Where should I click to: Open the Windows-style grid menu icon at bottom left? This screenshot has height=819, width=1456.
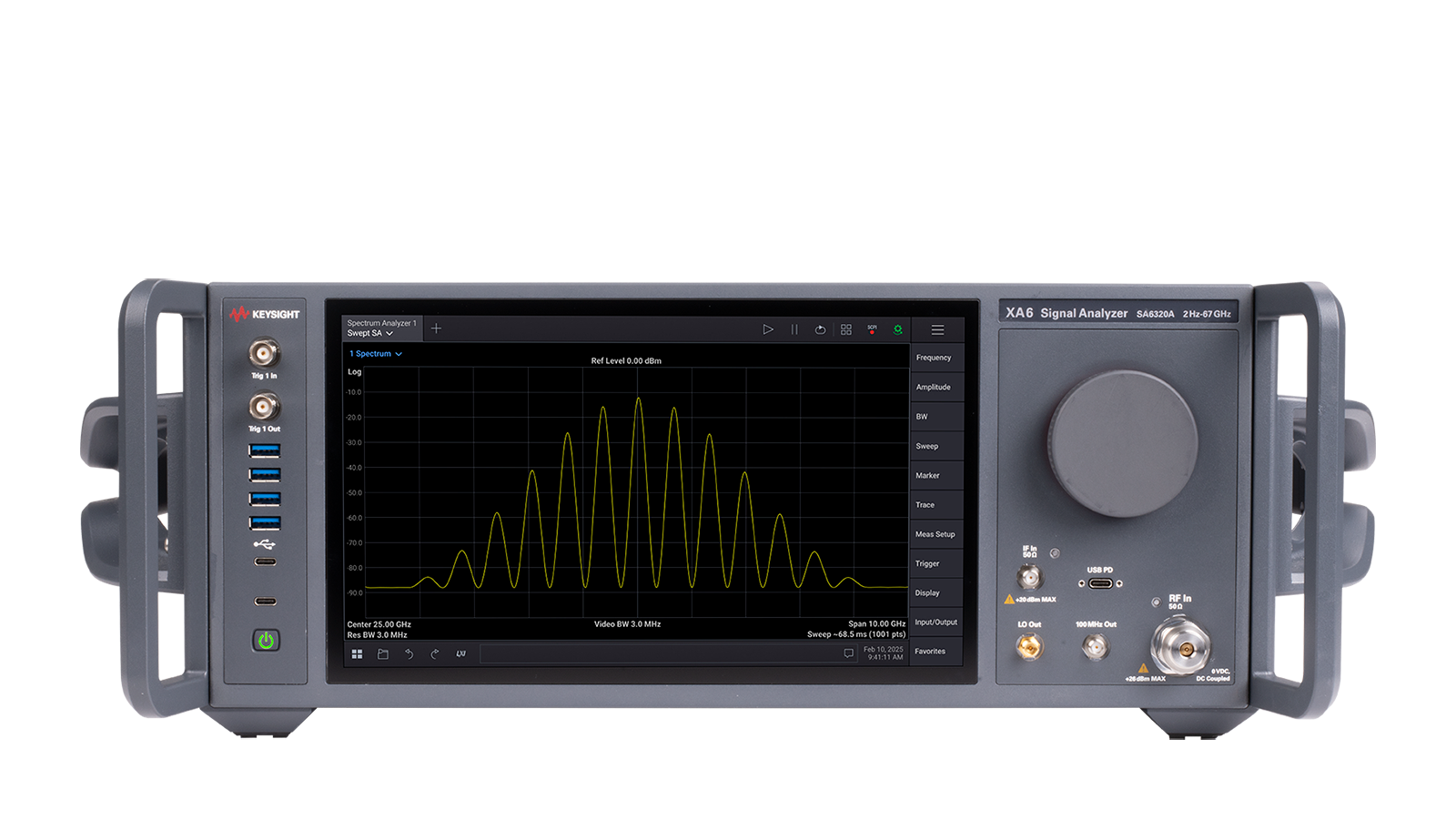click(x=357, y=653)
